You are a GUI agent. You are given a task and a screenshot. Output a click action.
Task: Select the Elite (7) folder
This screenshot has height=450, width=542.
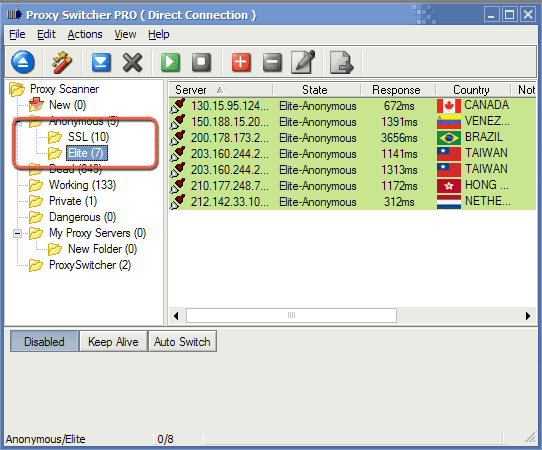(87, 153)
